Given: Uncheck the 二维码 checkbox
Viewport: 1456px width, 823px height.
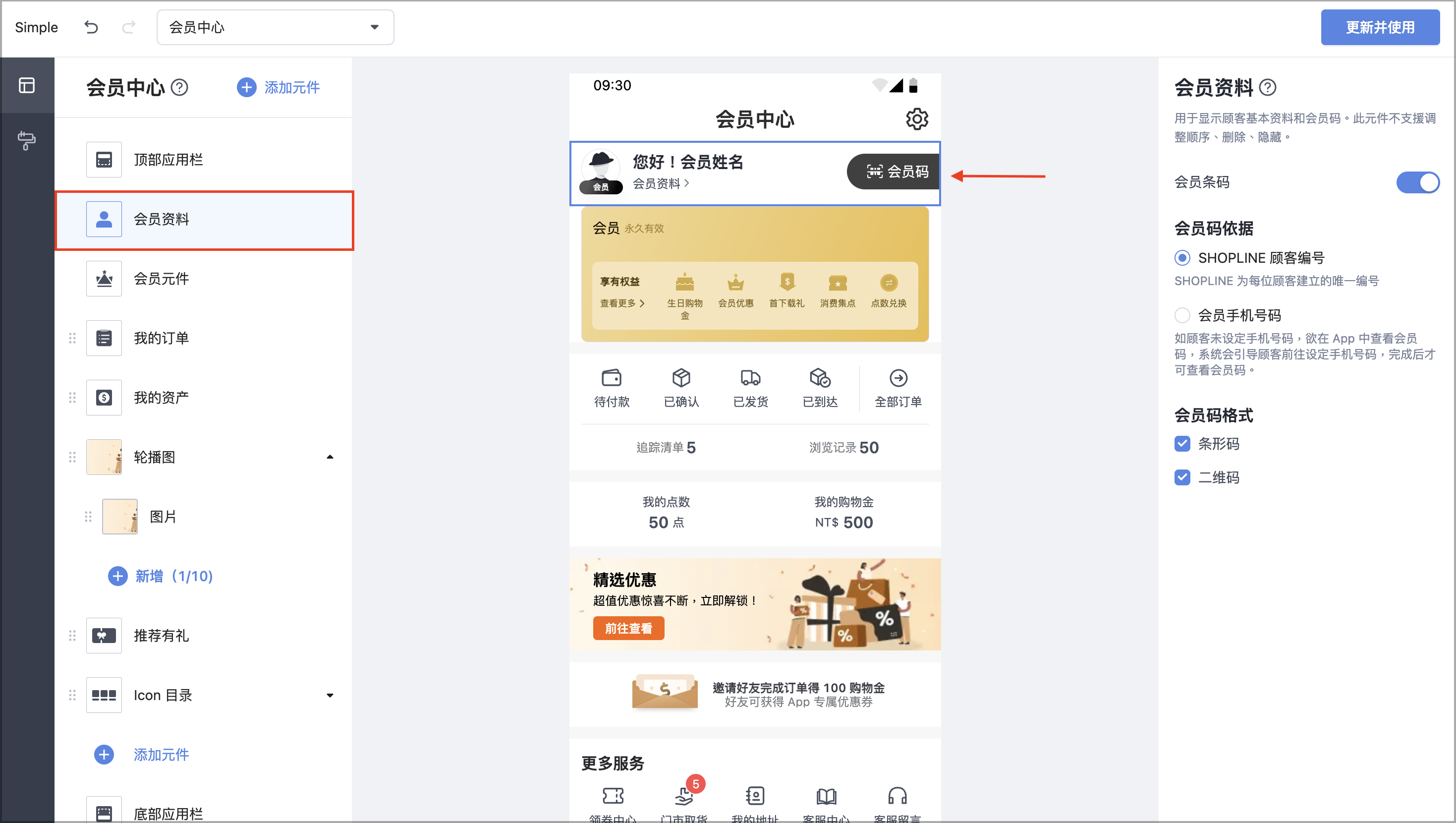Looking at the screenshot, I should pos(1182,477).
